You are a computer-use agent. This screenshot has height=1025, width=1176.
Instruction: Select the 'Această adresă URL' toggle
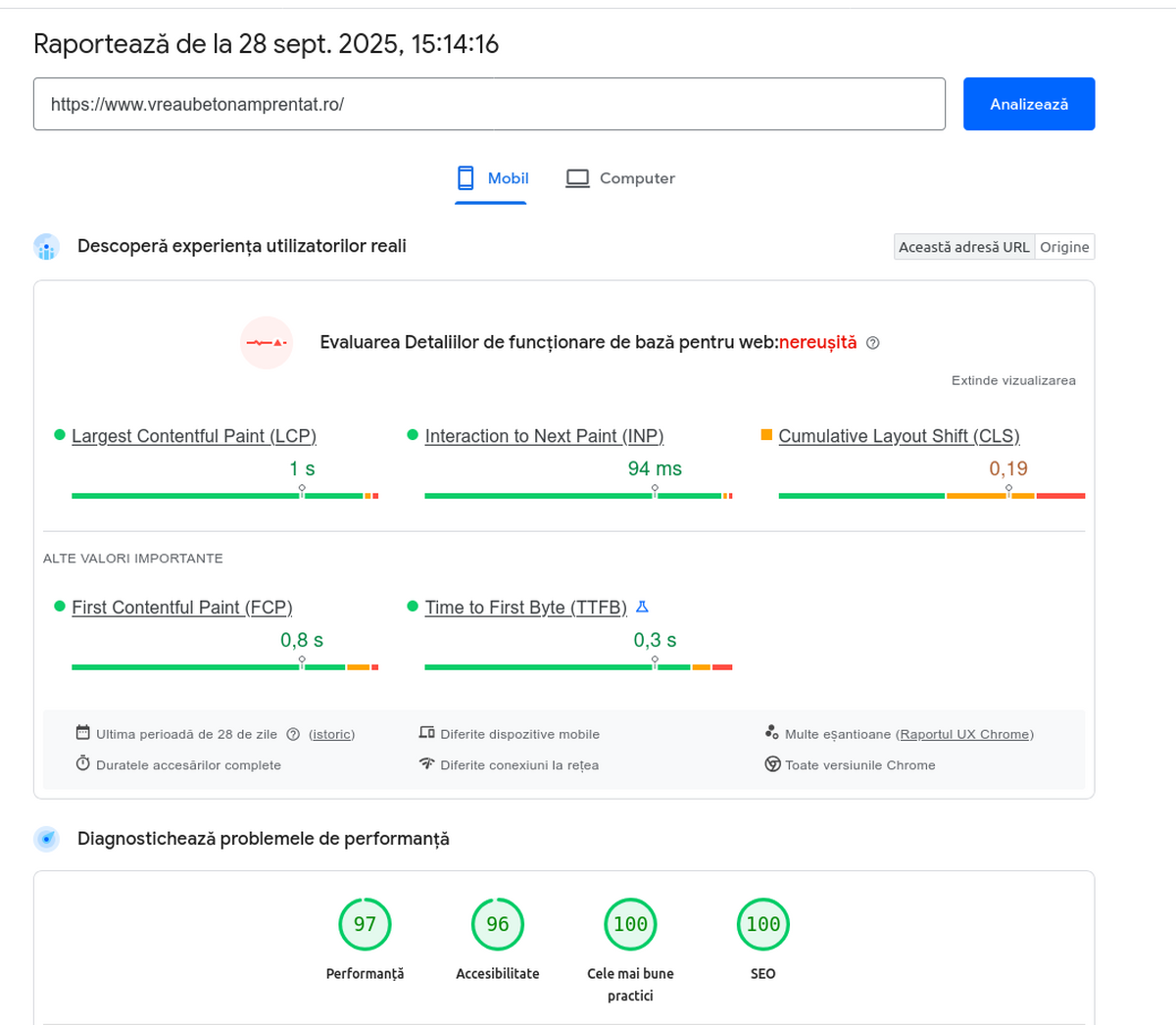tap(964, 247)
